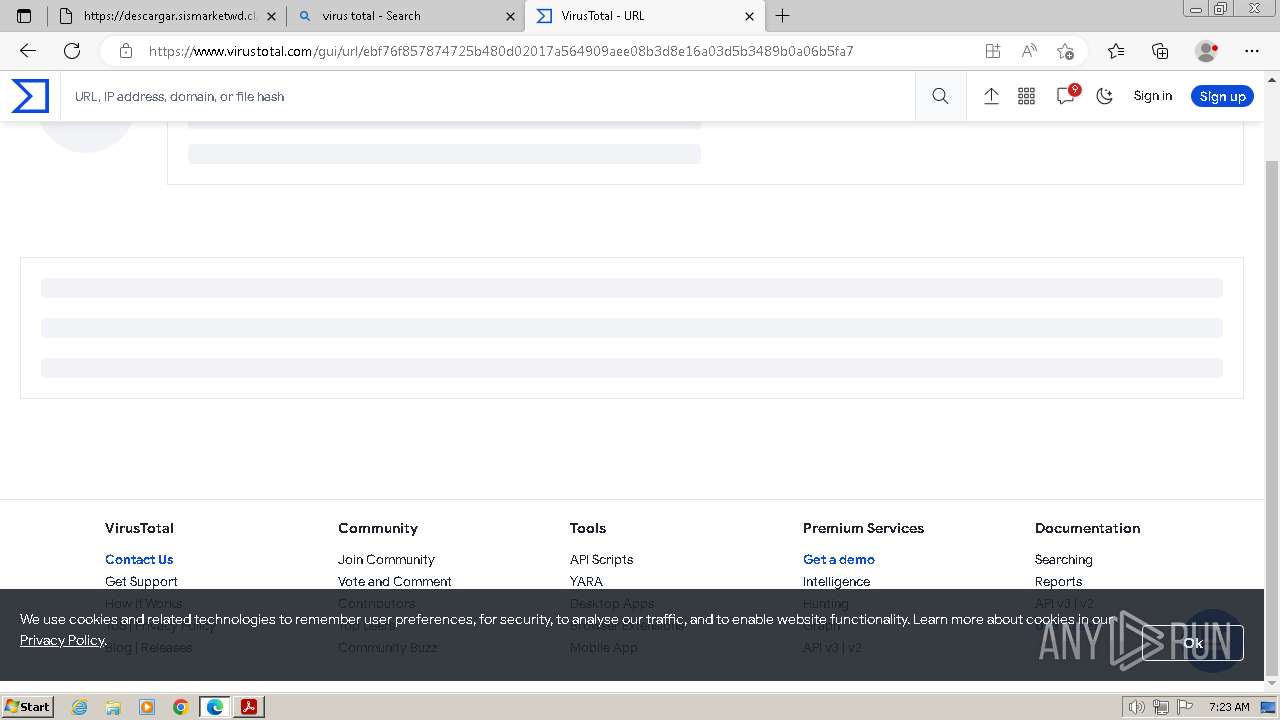
Task: Open the Intelligence link
Action: (836, 581)
